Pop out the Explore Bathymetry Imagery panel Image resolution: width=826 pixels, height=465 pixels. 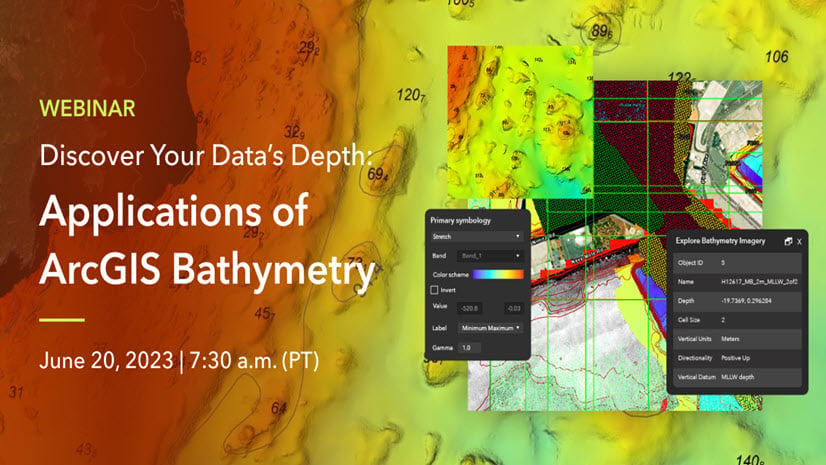pos(788,241)
